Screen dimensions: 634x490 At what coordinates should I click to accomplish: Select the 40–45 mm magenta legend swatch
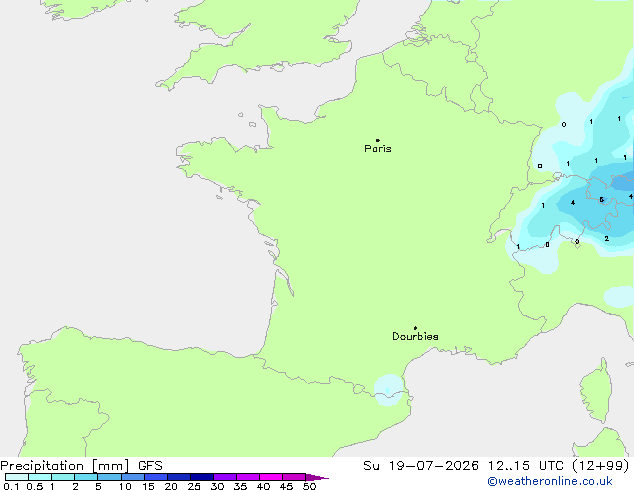(x=271, y=477)
